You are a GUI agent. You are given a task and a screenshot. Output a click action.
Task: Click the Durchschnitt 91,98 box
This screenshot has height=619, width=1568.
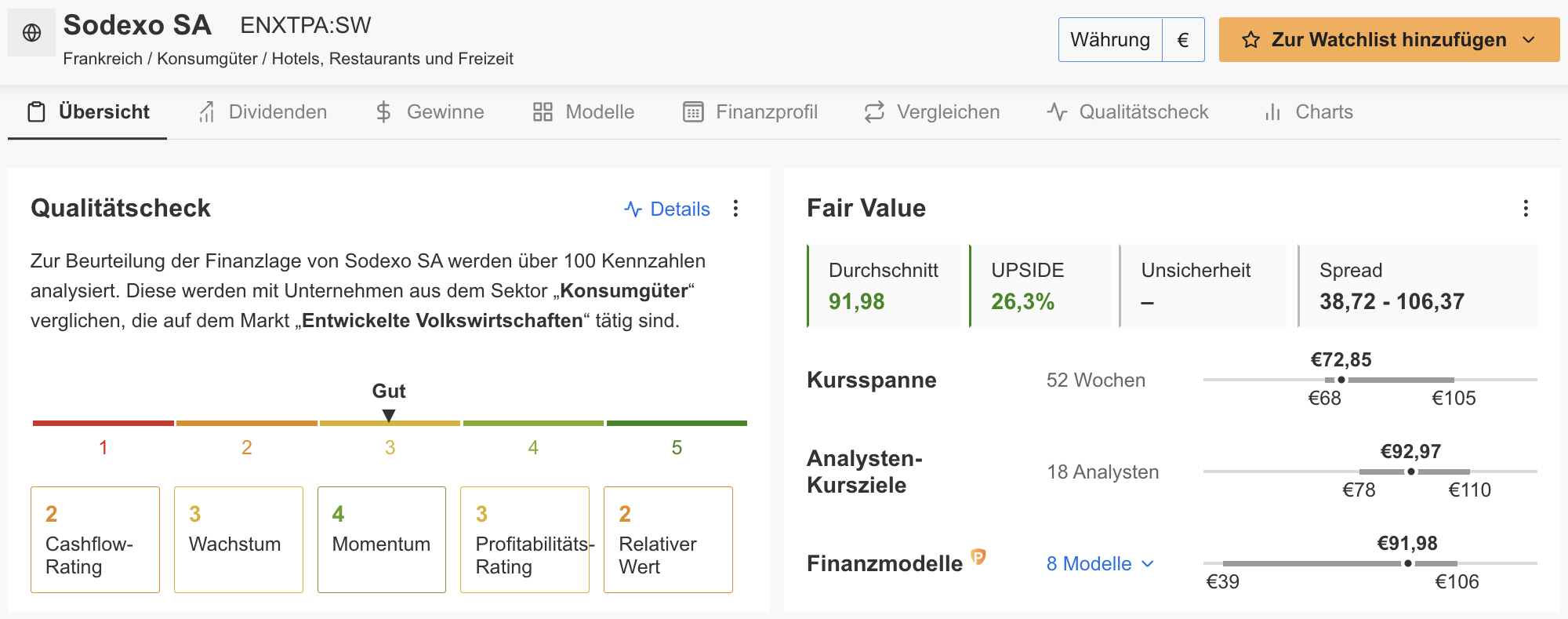point(884,286)
